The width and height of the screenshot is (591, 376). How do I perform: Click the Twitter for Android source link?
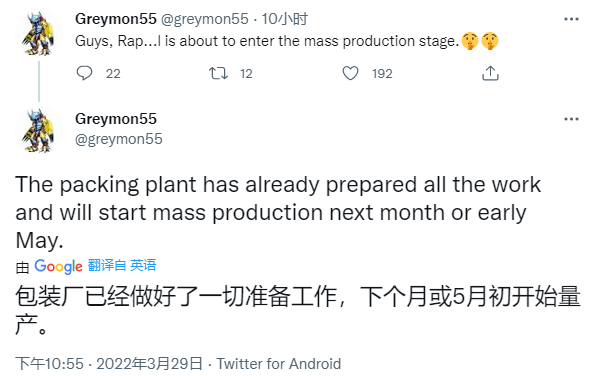pyautogui.click(x=279, y=364)
